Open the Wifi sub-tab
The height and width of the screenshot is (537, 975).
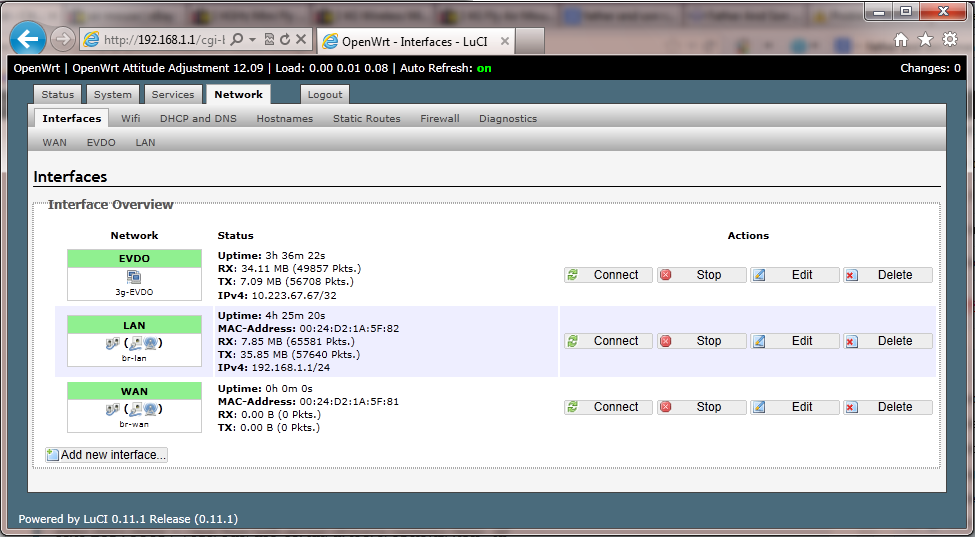click(131, 118)
